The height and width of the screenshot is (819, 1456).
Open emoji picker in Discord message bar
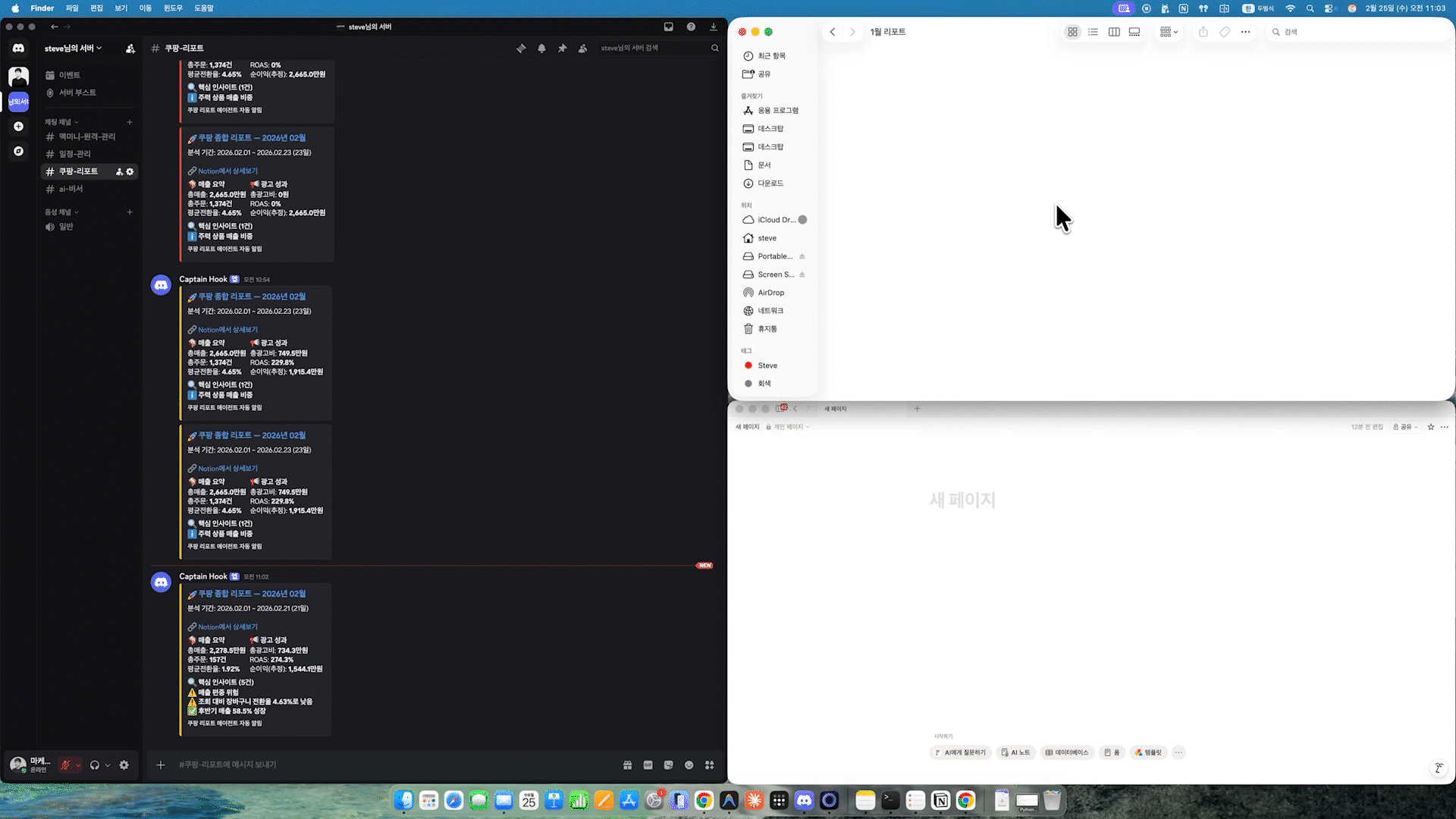click(x=689, y=765)
